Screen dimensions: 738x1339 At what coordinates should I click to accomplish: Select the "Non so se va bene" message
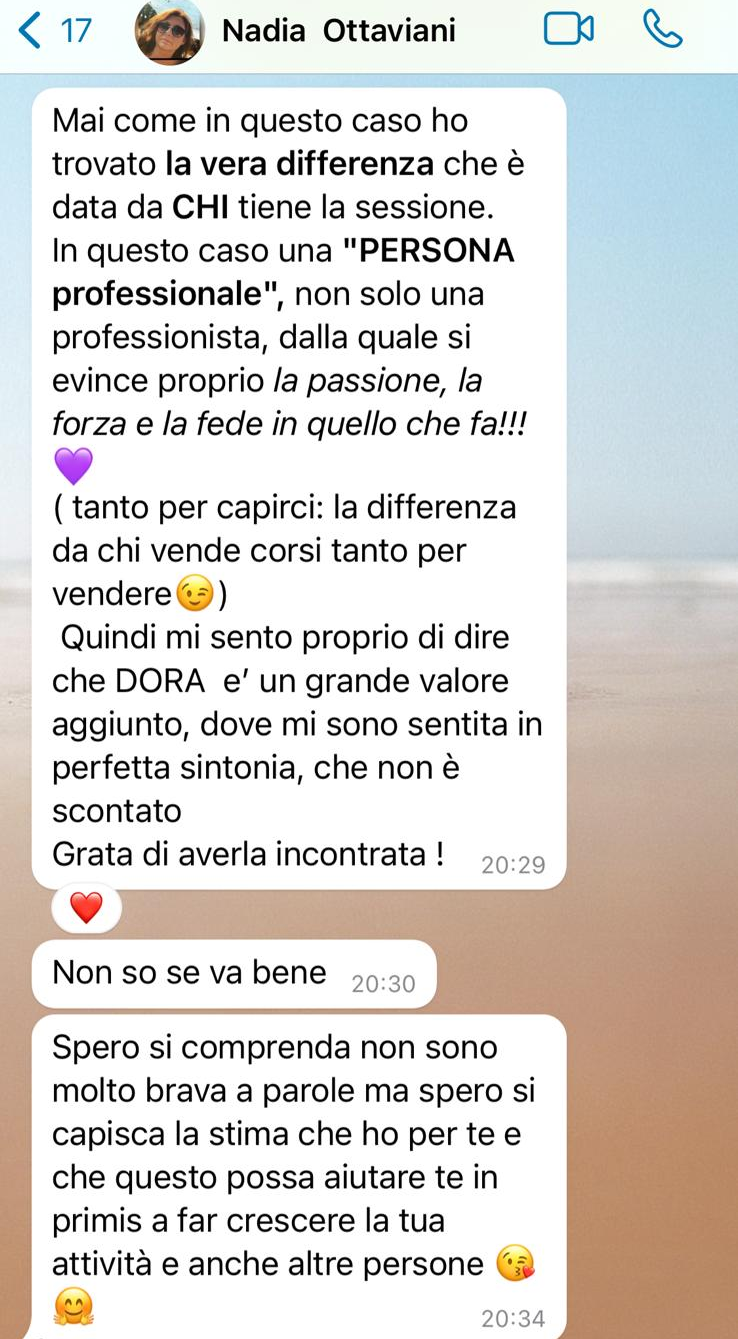pos(234,973)
